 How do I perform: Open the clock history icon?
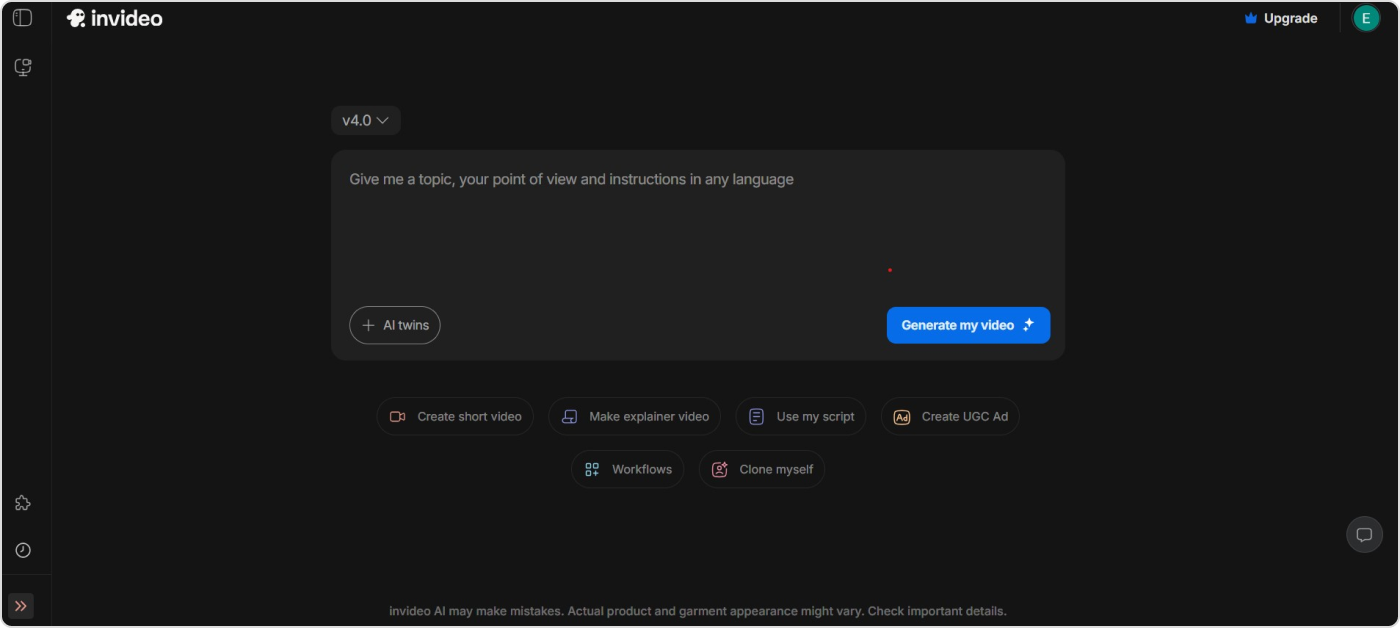pos(22,550)
